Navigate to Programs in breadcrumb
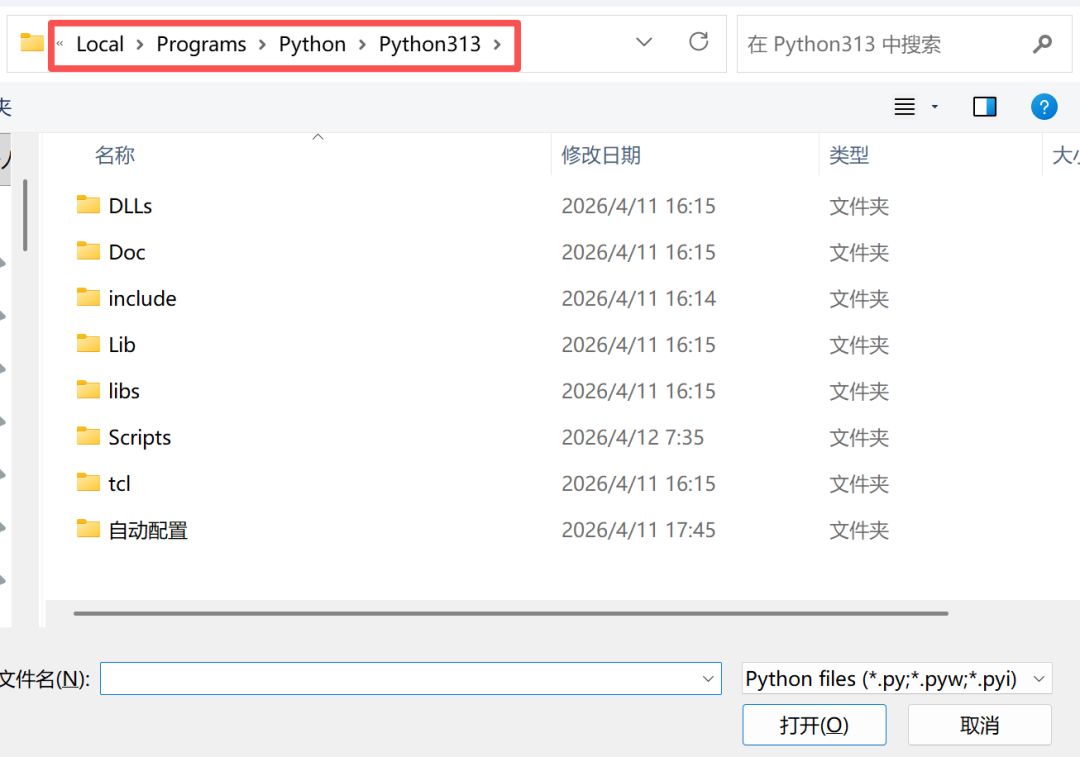Screen dimensions: 1080x757 (x=201, y=44)
